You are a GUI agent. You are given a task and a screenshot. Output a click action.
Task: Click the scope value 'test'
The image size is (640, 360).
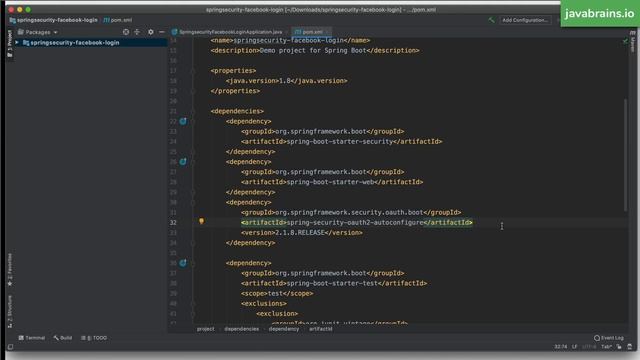275,293
